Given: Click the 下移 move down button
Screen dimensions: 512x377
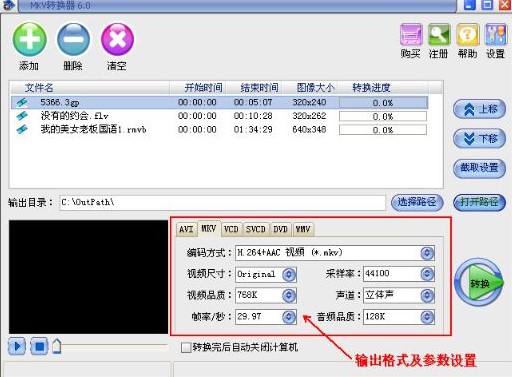Looking at the screenshot, I should pos(479,138).
